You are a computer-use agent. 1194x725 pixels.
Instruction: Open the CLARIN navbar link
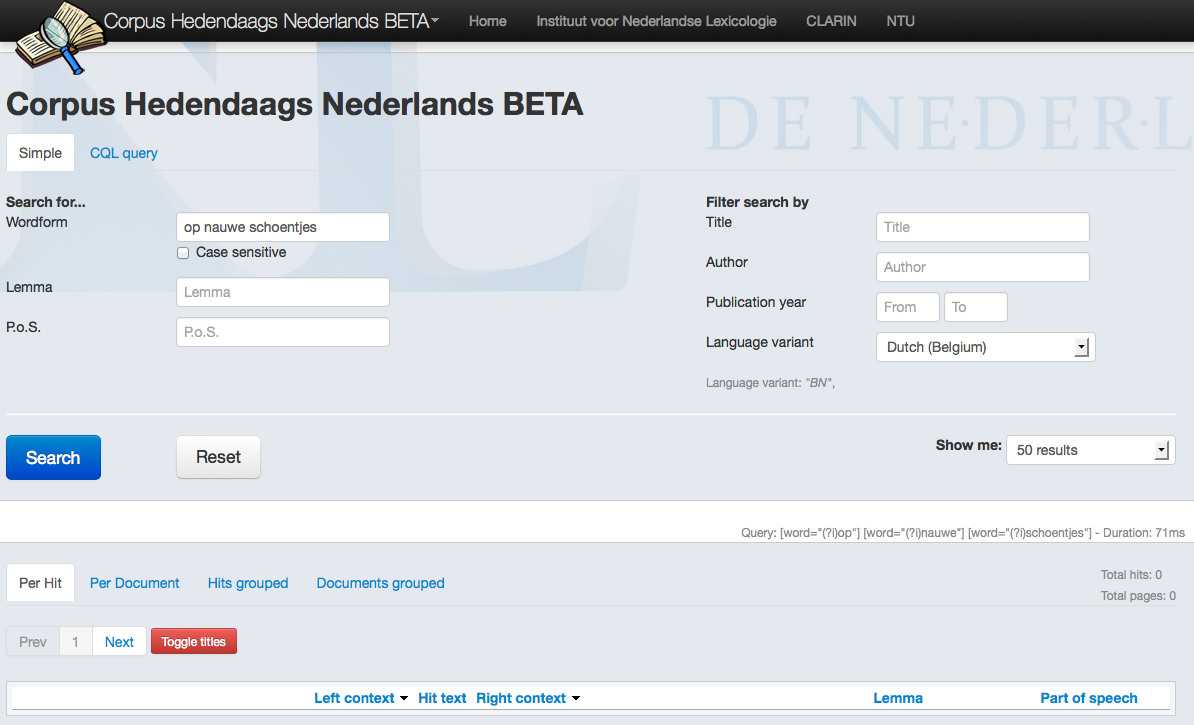click(x=831, y=21)
